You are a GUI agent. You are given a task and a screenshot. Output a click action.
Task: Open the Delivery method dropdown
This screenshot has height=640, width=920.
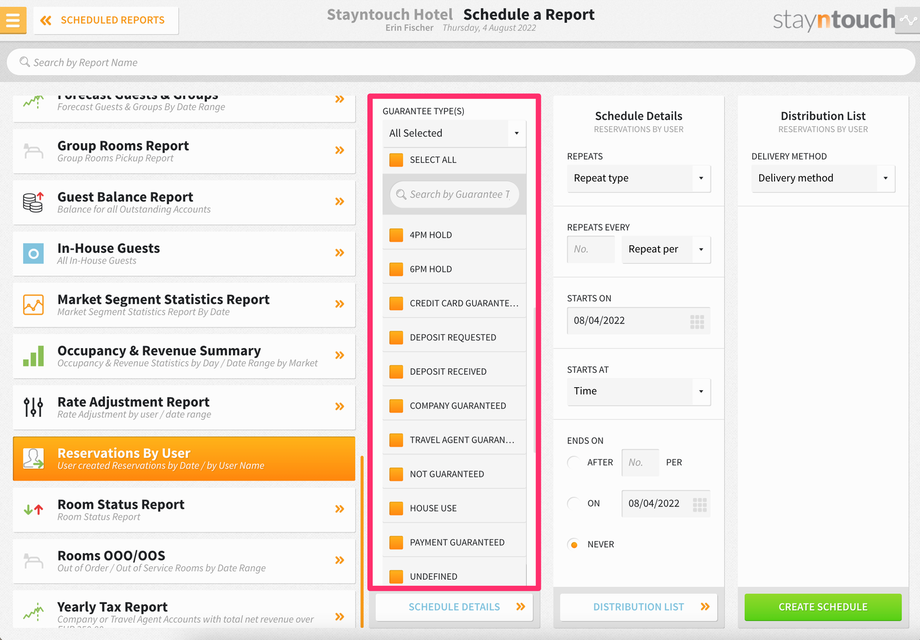tap(823, 178)
